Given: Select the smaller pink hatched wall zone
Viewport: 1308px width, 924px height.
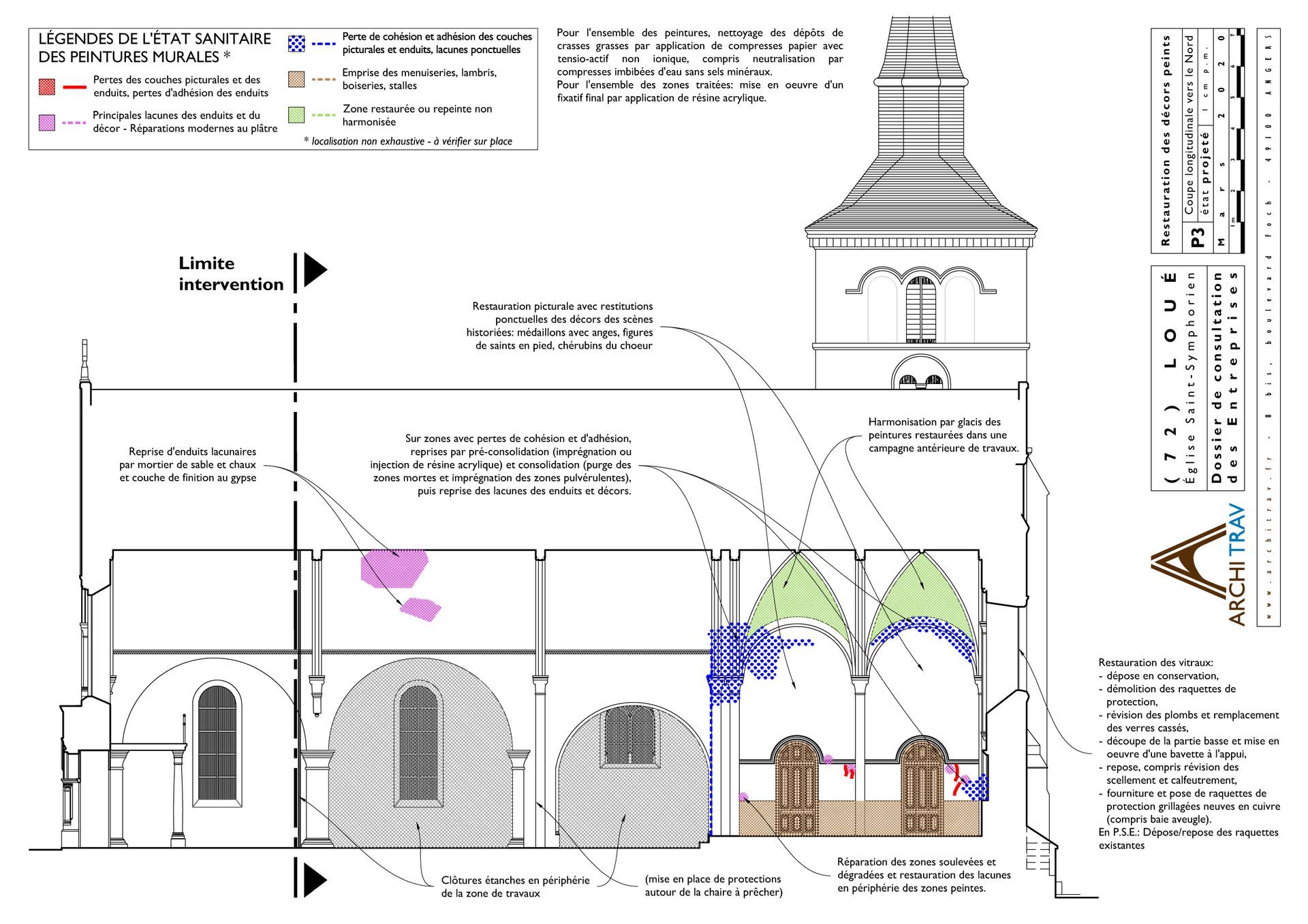Looking at the screenshot, I should pyautogui.click(x=420, y=608).
